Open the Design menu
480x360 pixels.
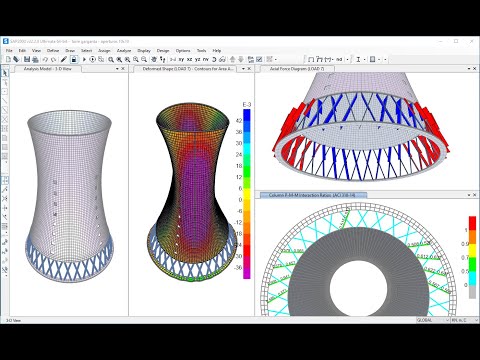coord(163,51)
